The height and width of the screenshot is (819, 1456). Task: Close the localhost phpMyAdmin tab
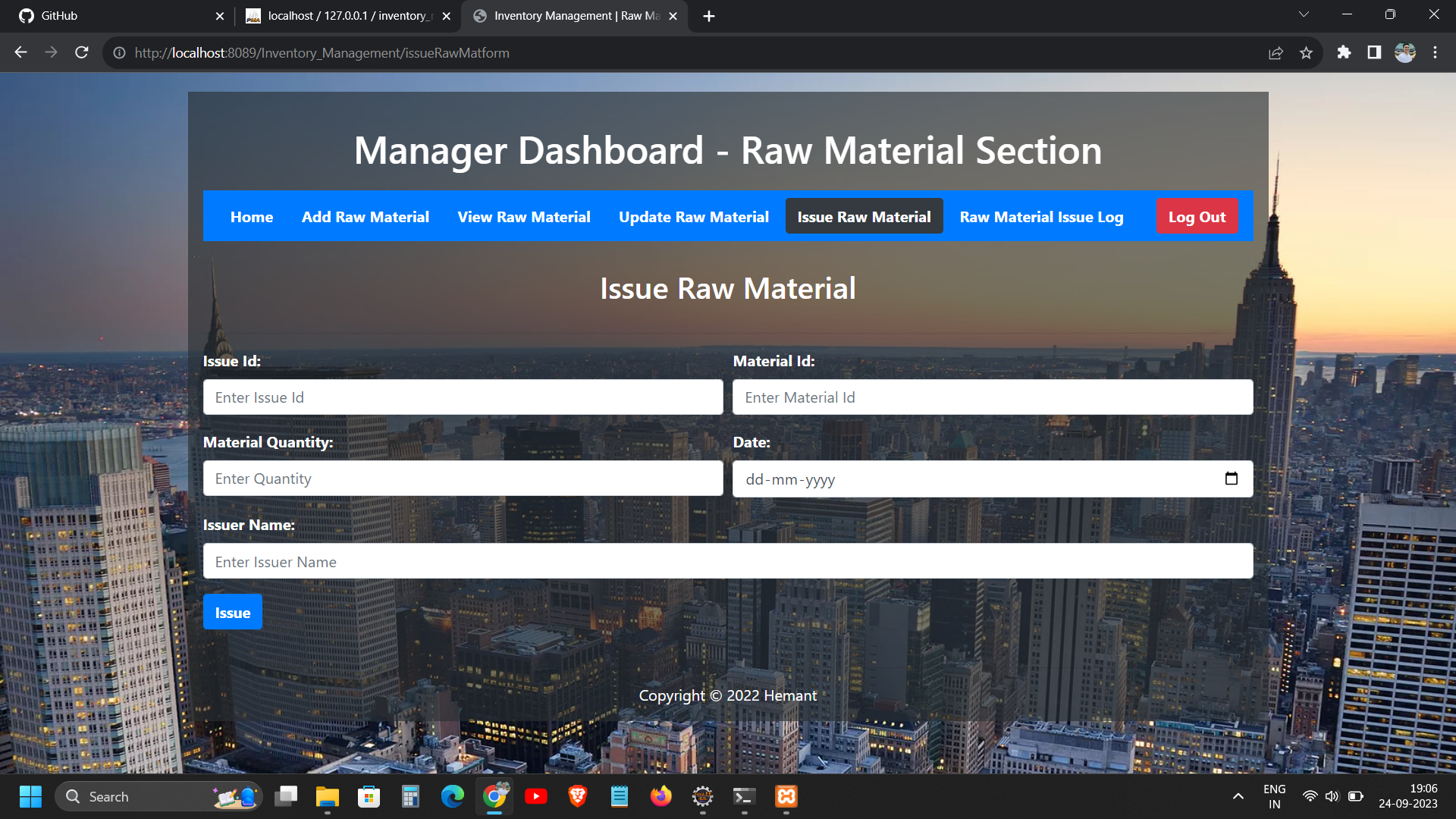[447, 16]
